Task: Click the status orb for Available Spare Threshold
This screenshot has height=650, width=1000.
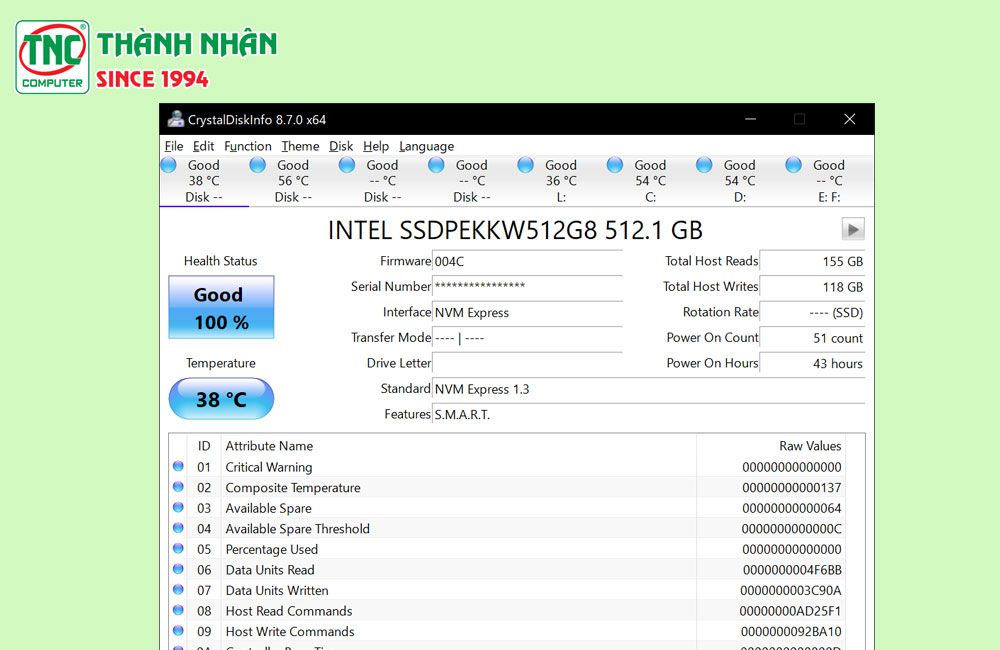Action: click(x=179, y=528)
